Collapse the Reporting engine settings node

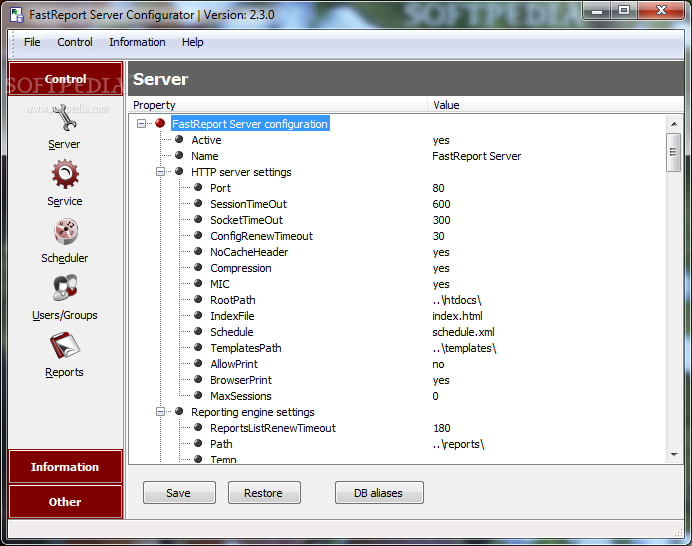click(x=160, y=411)
